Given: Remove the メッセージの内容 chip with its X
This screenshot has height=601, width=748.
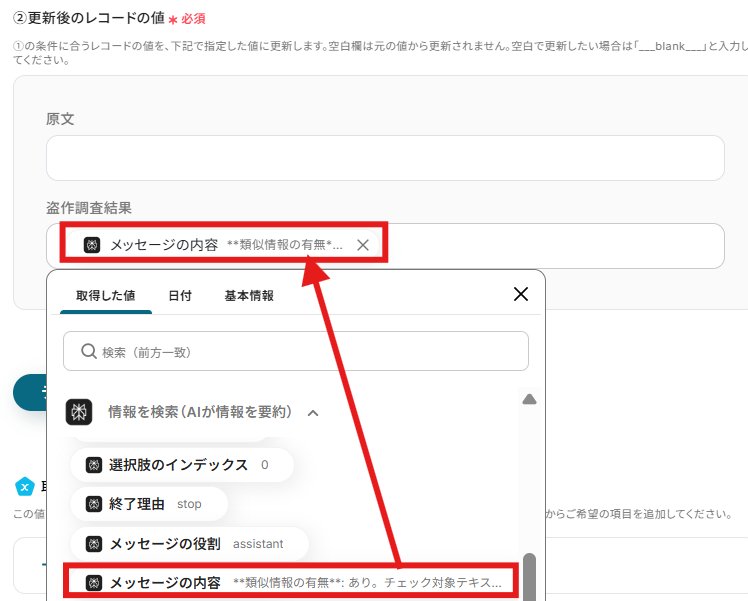Looking at the screenshot, I should click(363, 245).
